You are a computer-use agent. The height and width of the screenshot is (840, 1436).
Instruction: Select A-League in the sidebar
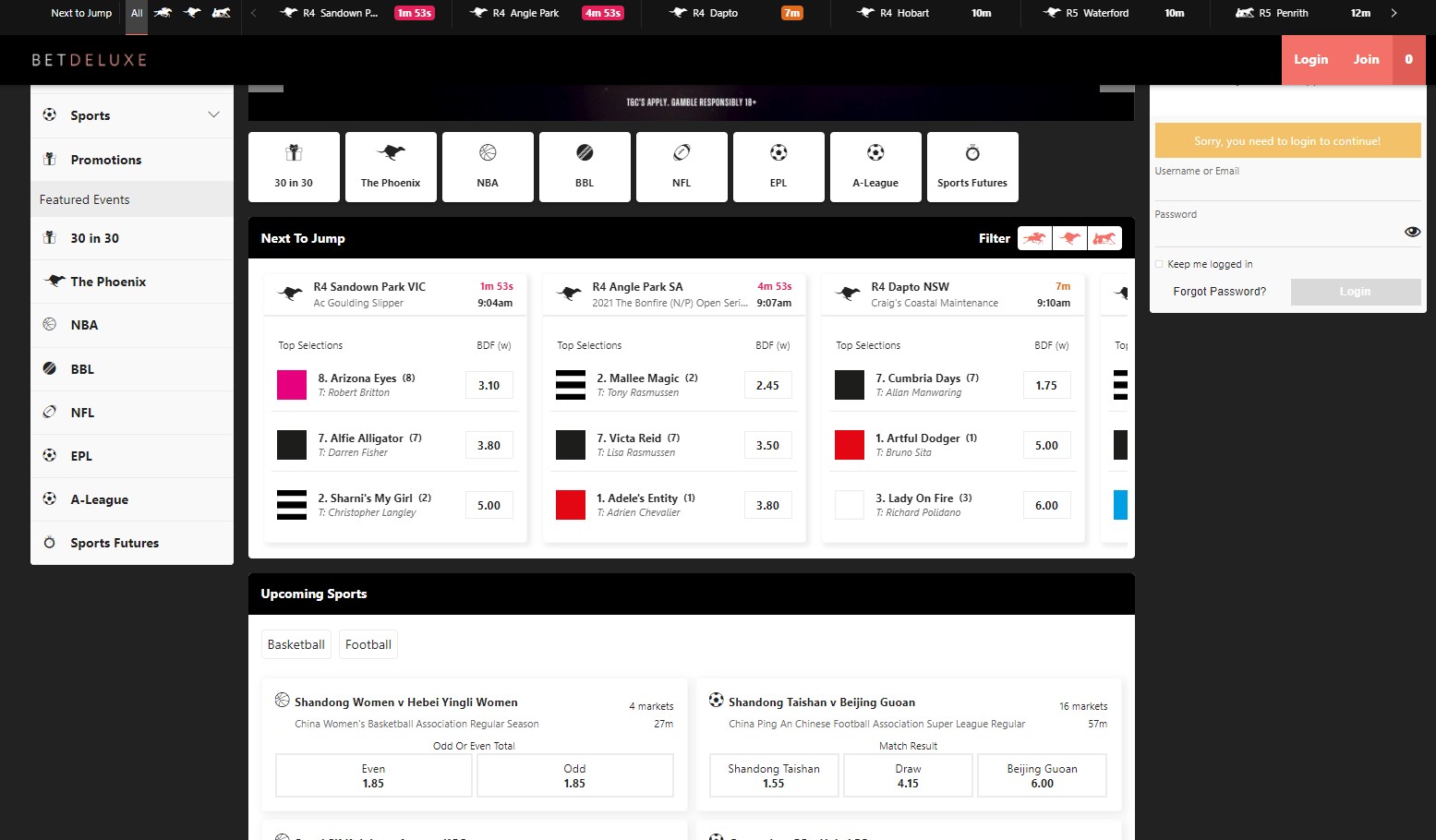click(x=132, y=499)
